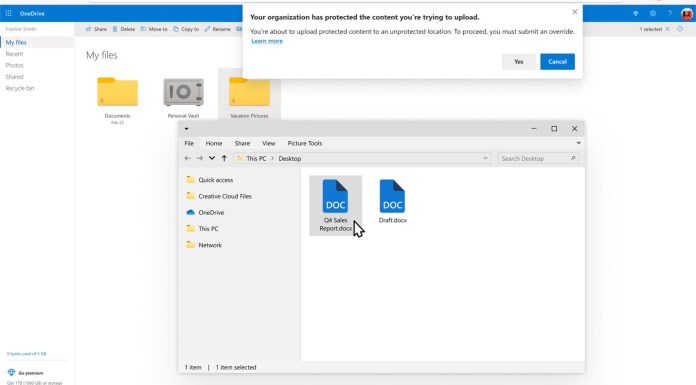Screen dimensions: 696x385
Task: Expand the address bar history dropdown
Action: pyautogui.click(x=485, y=159)
